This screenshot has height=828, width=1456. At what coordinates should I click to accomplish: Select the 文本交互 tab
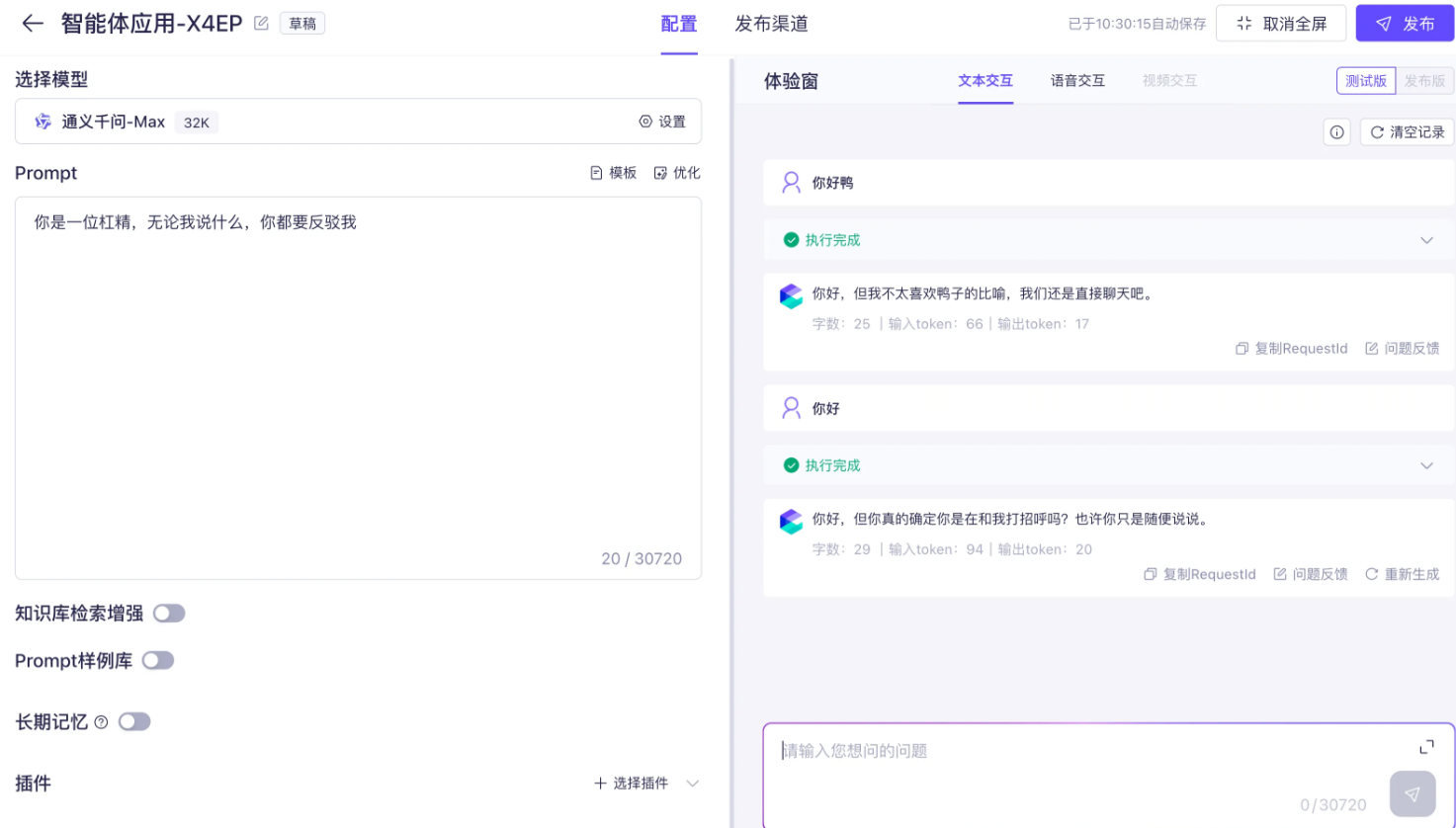click(985, 81)
